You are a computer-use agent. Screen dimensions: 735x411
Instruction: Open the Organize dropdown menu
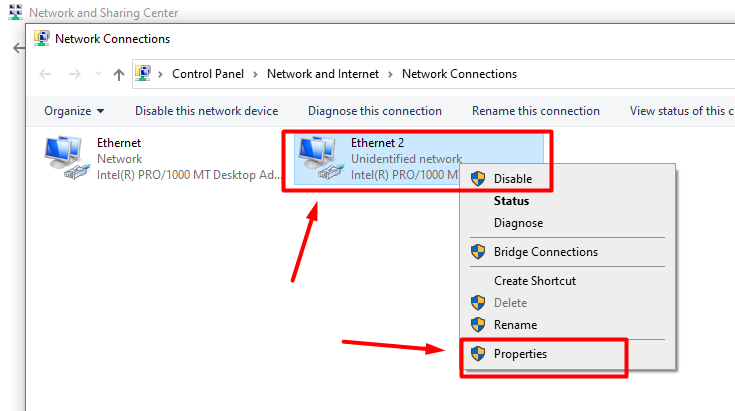click(x=74, y=111)
